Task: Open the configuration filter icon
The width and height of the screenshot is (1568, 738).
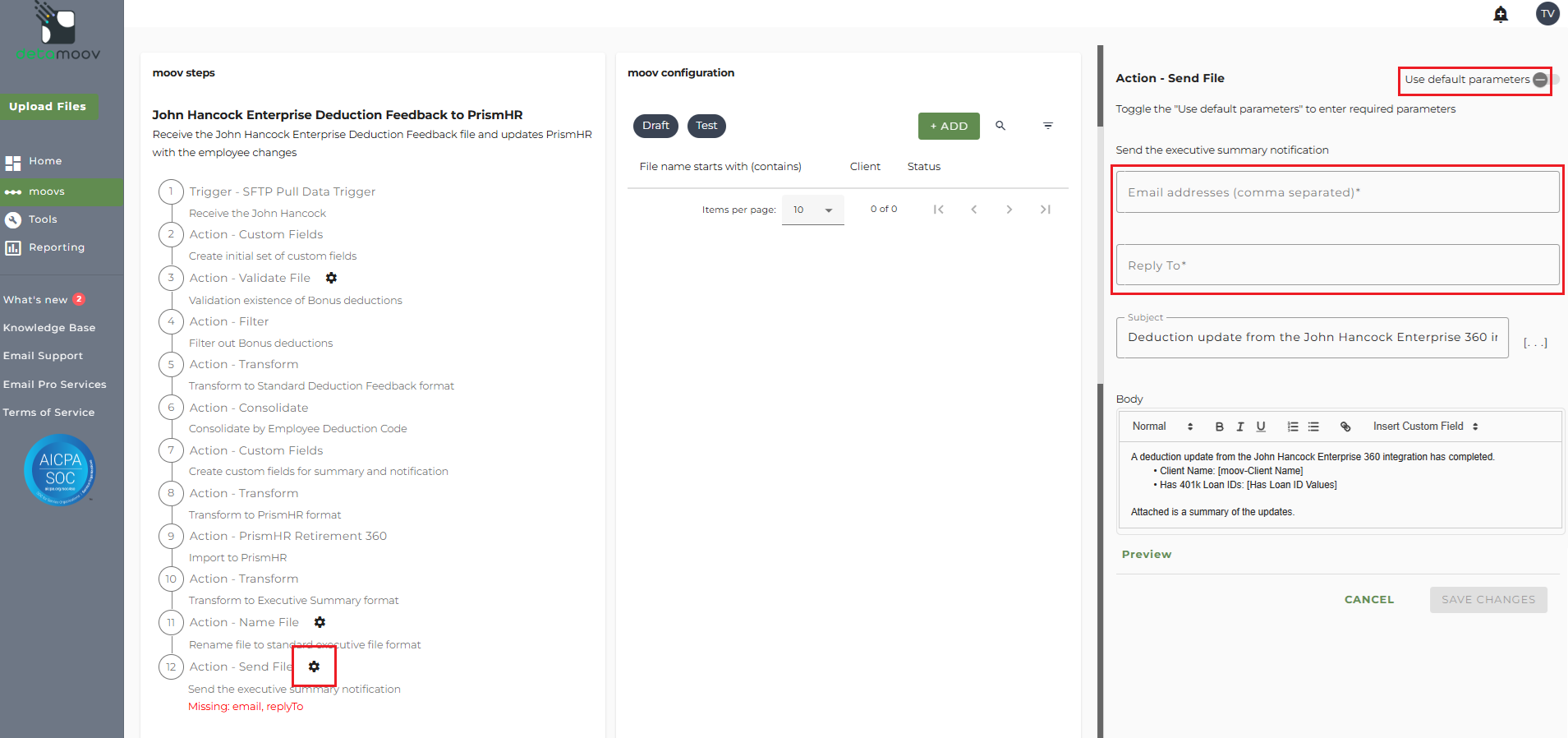Action: coord(1048,126)
